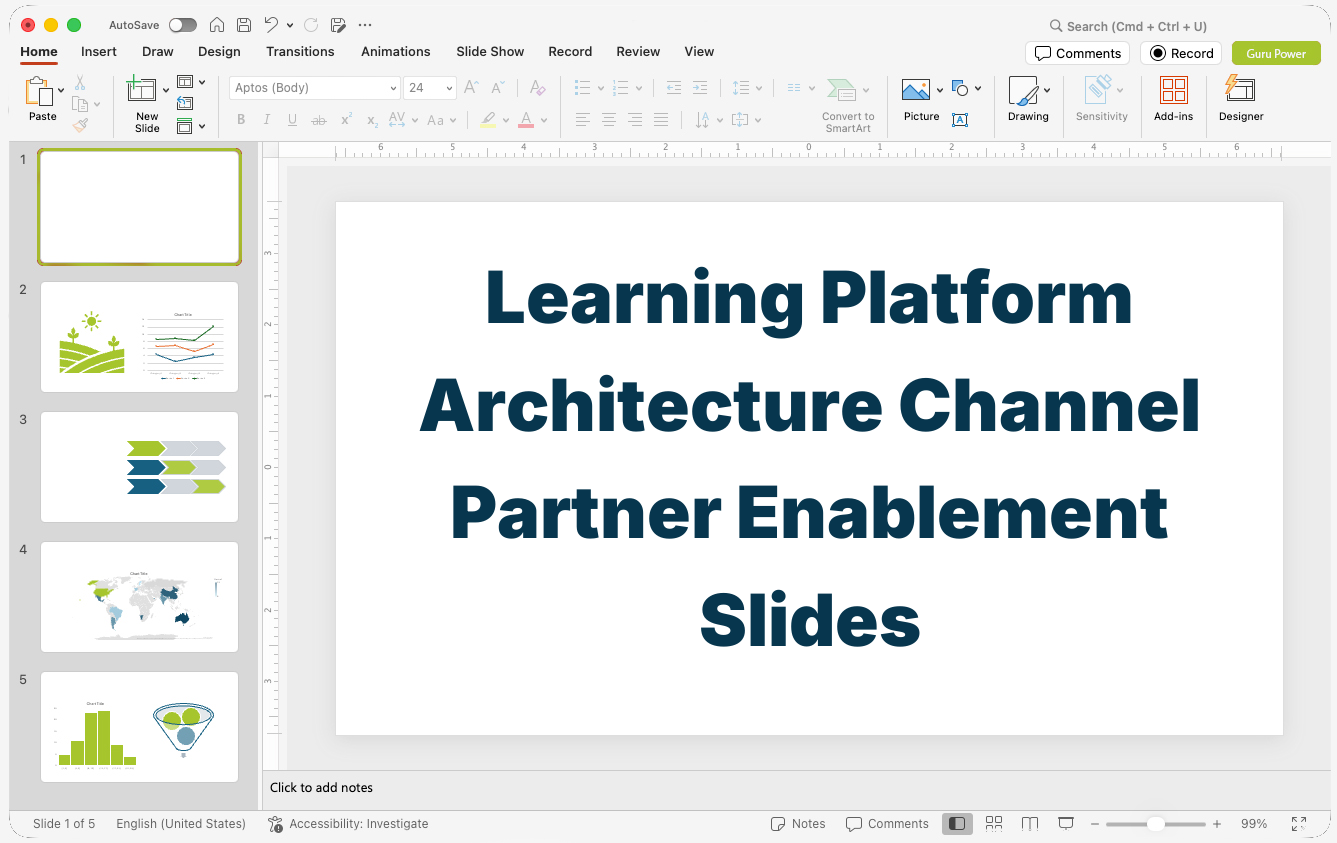Click Convert to SmartArt
1337x843 pixels.
(848, 105)
